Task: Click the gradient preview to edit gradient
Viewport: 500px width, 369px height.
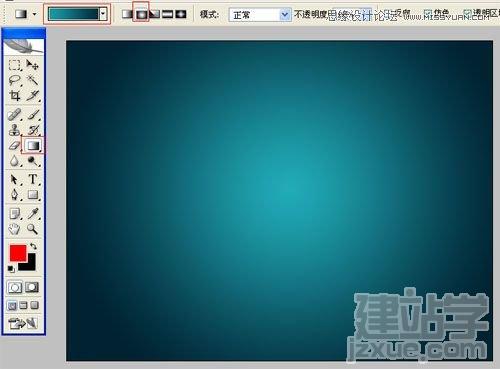Action: 74,14
